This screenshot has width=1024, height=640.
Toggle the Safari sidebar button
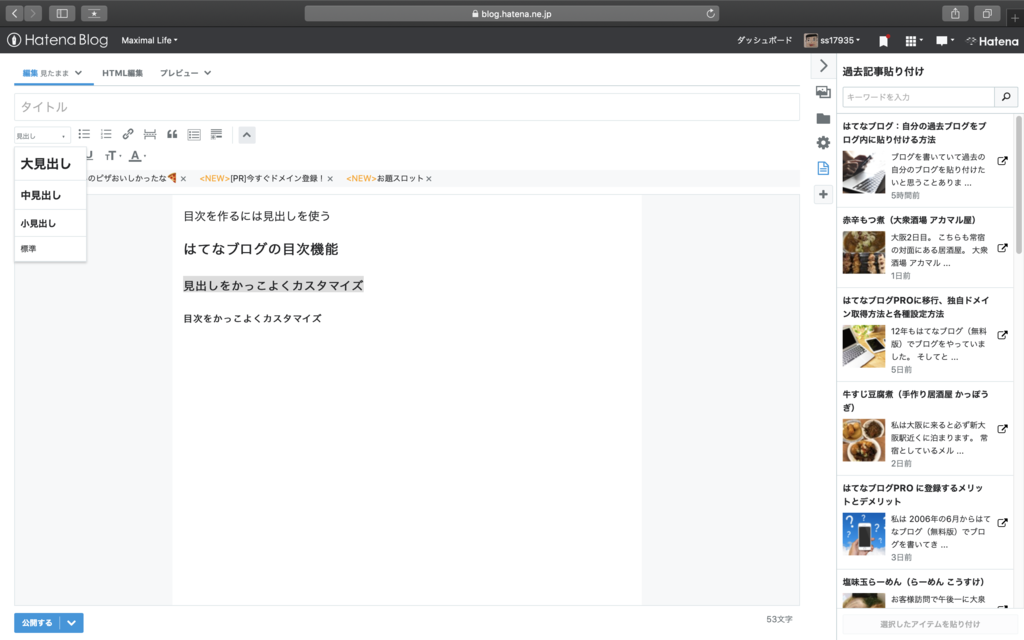pos(62,13)
